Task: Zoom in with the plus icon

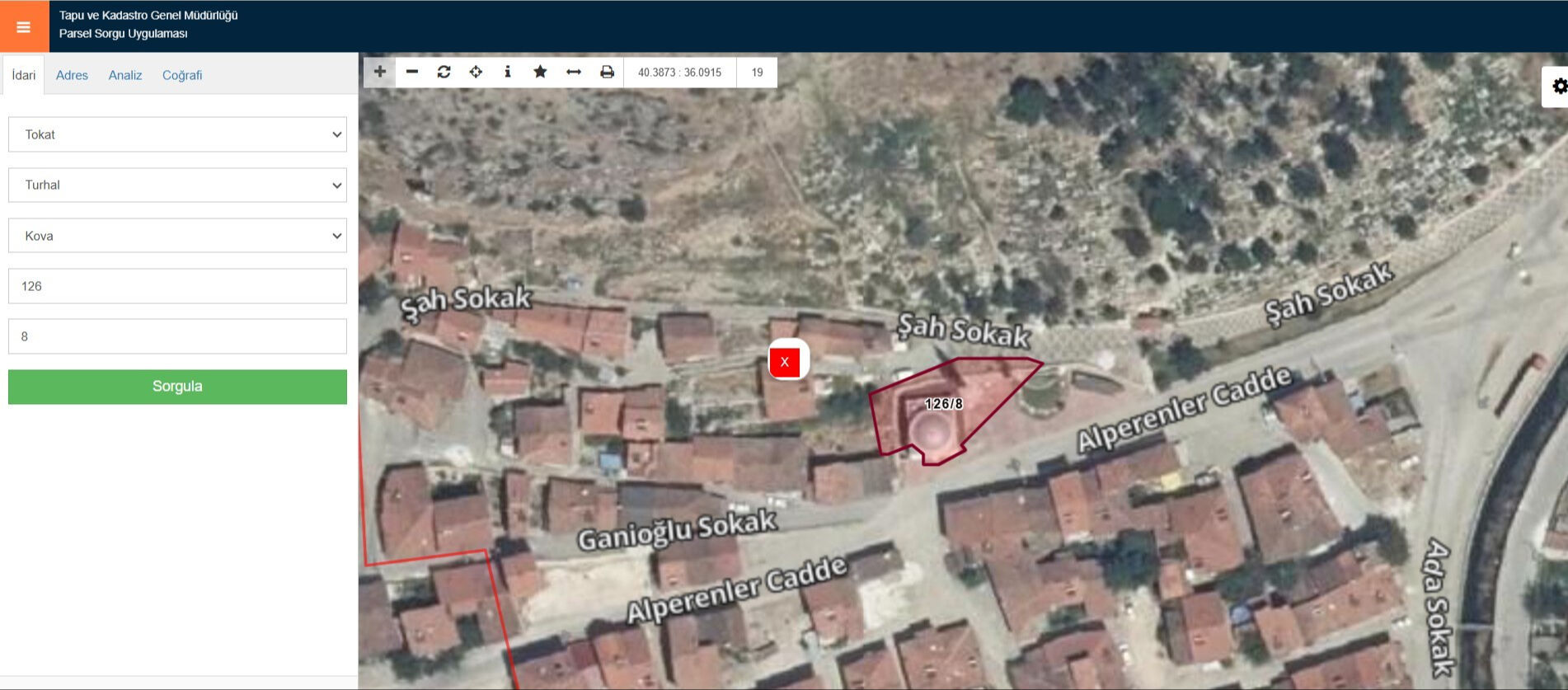Action: (x=379, y=72)
